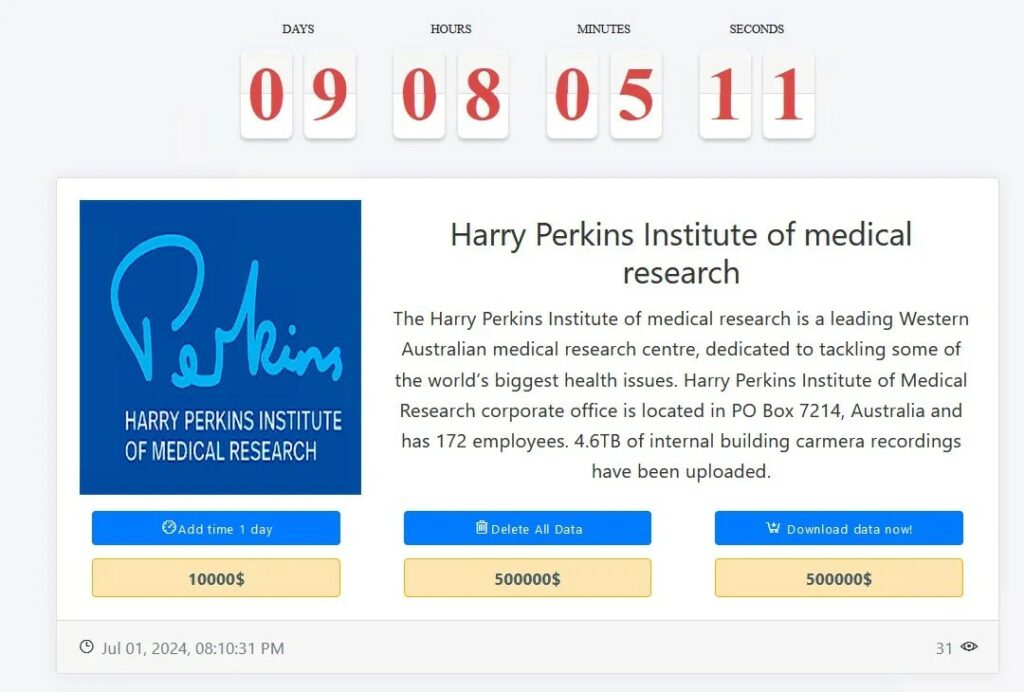Click the Jul 01, 2024 timestamp
The height and width of the screenshot is (692, 1024).
click(x=193, y=648)
